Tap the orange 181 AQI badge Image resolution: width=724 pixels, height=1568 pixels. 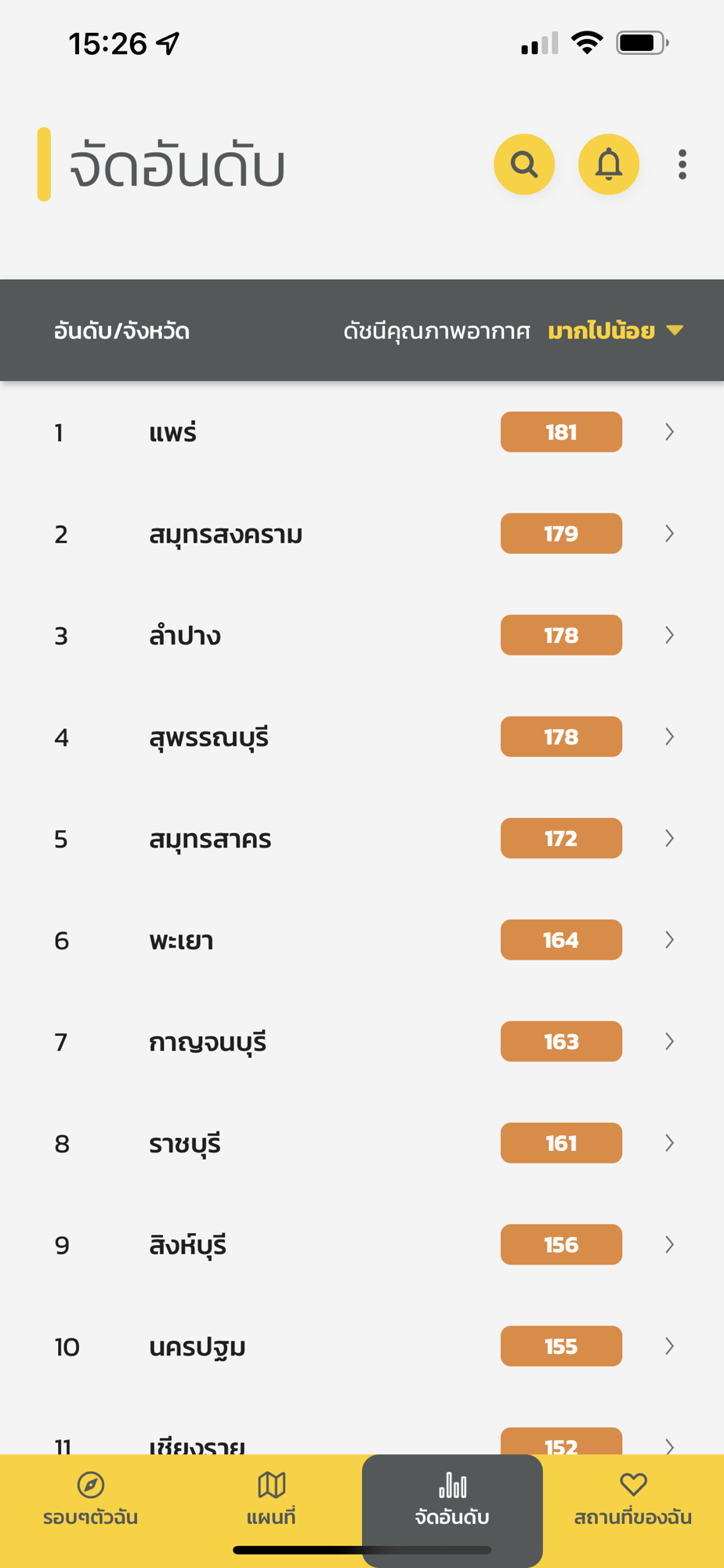point(561,432)
